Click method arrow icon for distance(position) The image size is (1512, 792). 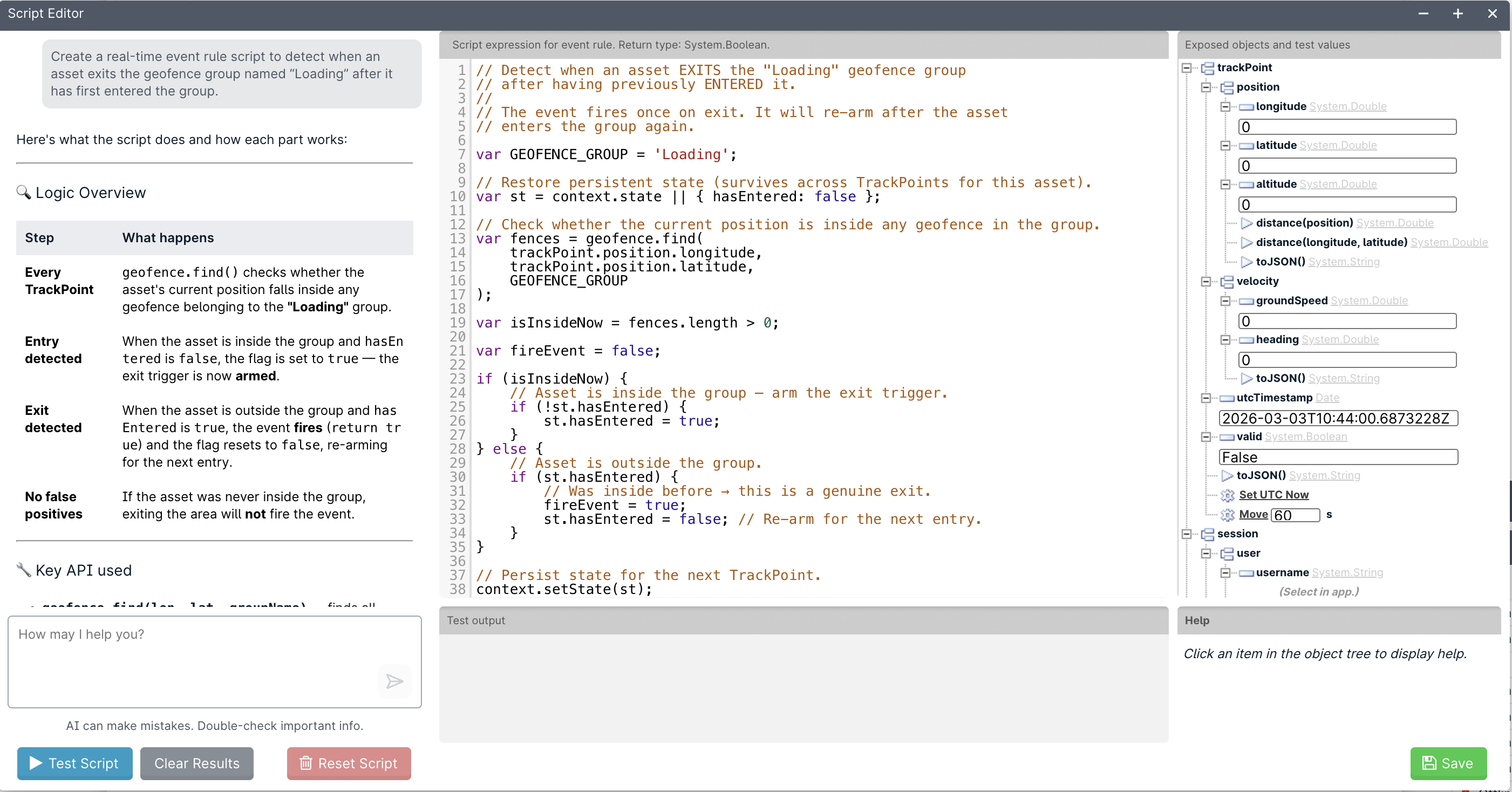click(1247, 223)
